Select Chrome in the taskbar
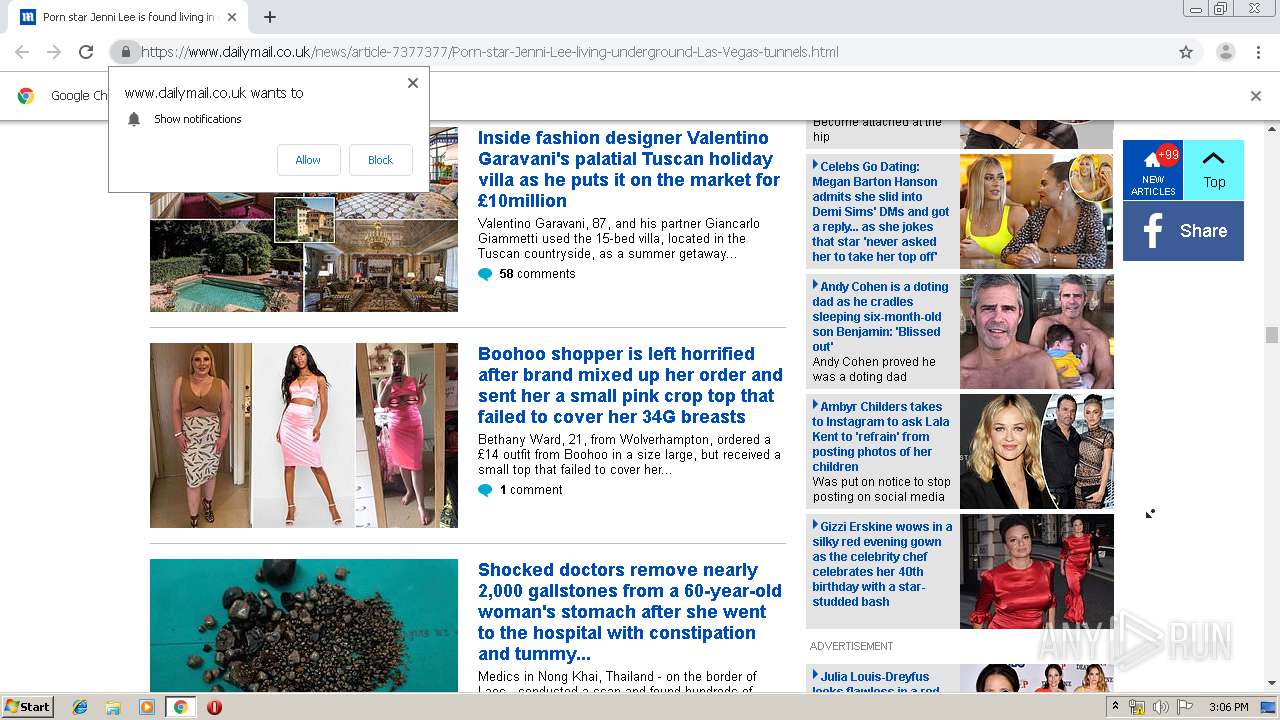The width and height of the screenshot is (1280, 720). tap(180, 707)
